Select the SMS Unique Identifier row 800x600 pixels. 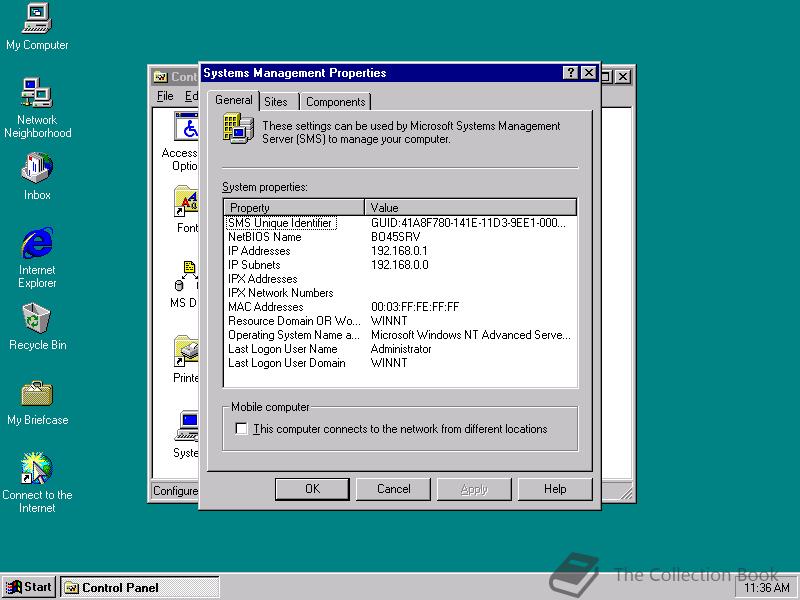click(x=401, y=223)
